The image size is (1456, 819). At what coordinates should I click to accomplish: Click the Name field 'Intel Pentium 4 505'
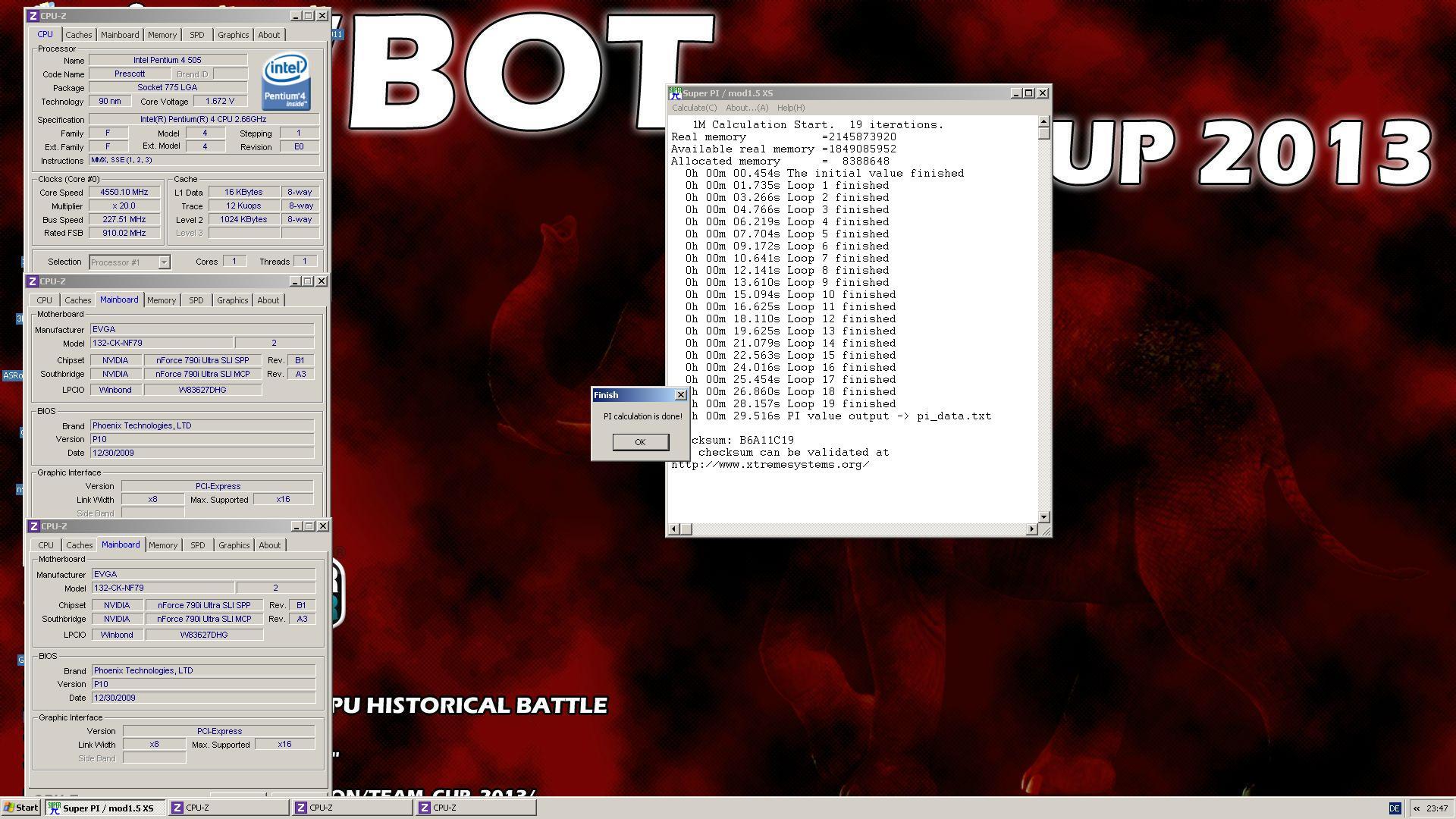[168, 60]
